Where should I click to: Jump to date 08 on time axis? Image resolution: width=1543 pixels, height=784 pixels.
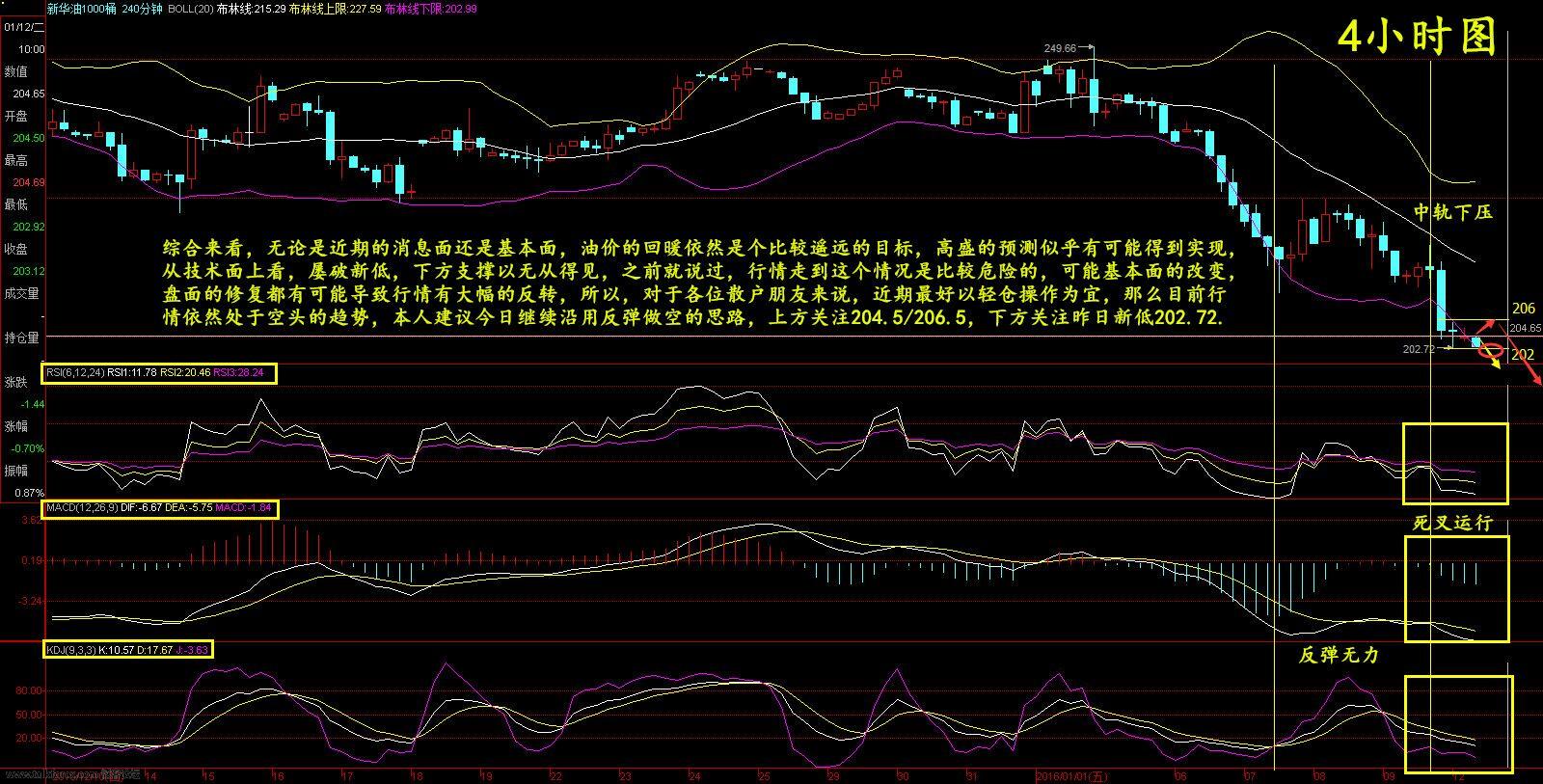tap(1319, 776)
